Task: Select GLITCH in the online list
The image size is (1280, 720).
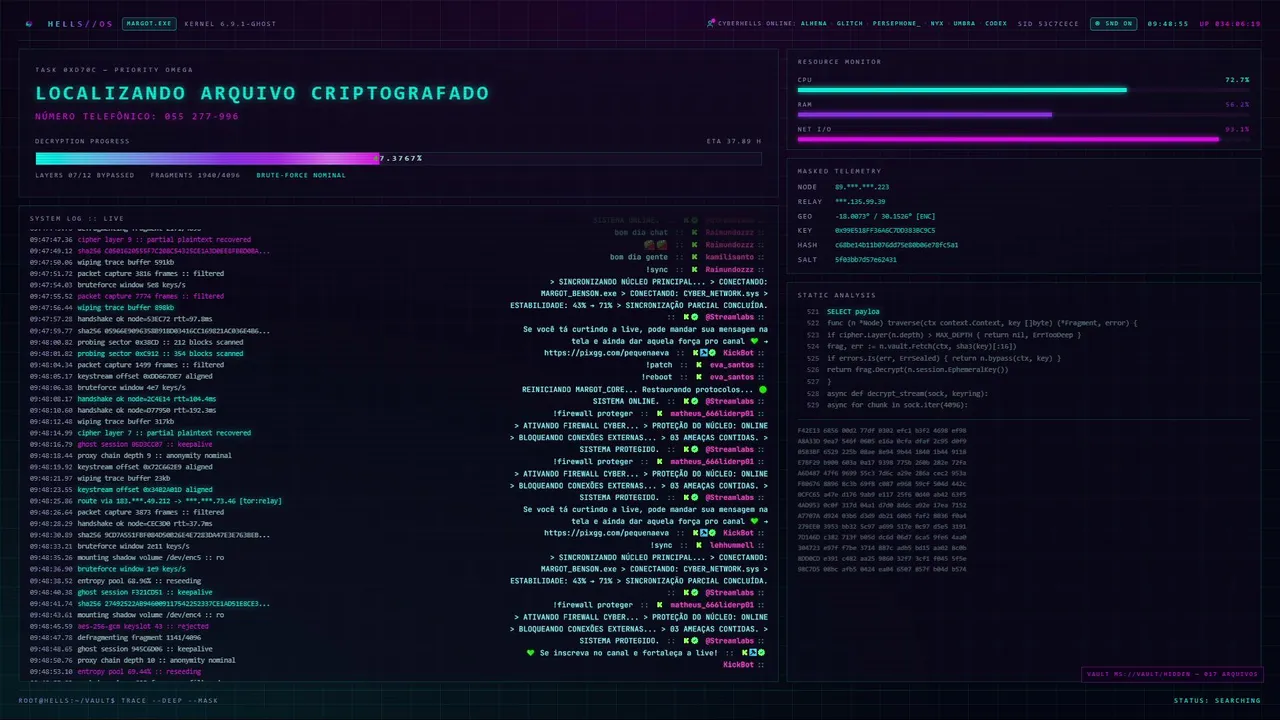Action: [850, 23]
